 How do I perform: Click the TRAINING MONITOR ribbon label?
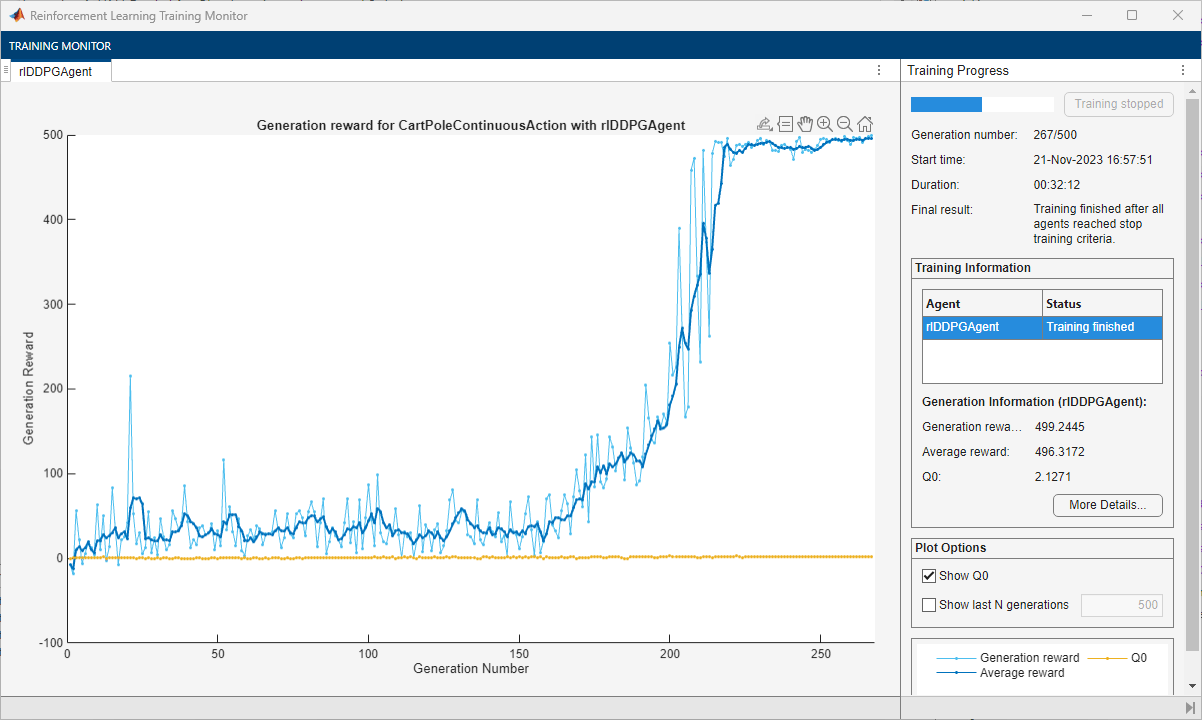pyautogui.click(x=60, y=45)
